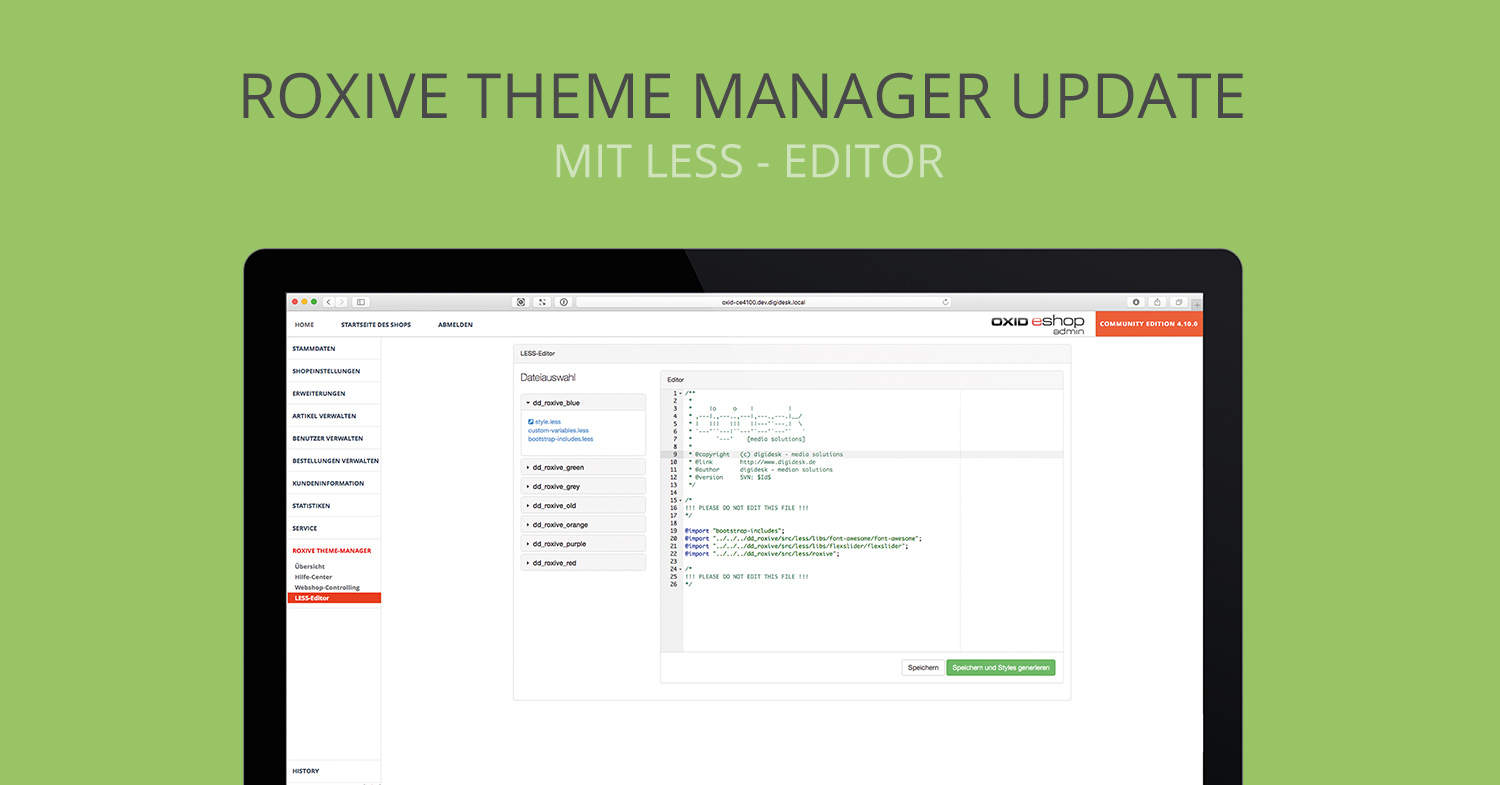Open the style.less file
Image resolution: width=1500 pixels, height=785 pixels.
[x=548, y=422]
